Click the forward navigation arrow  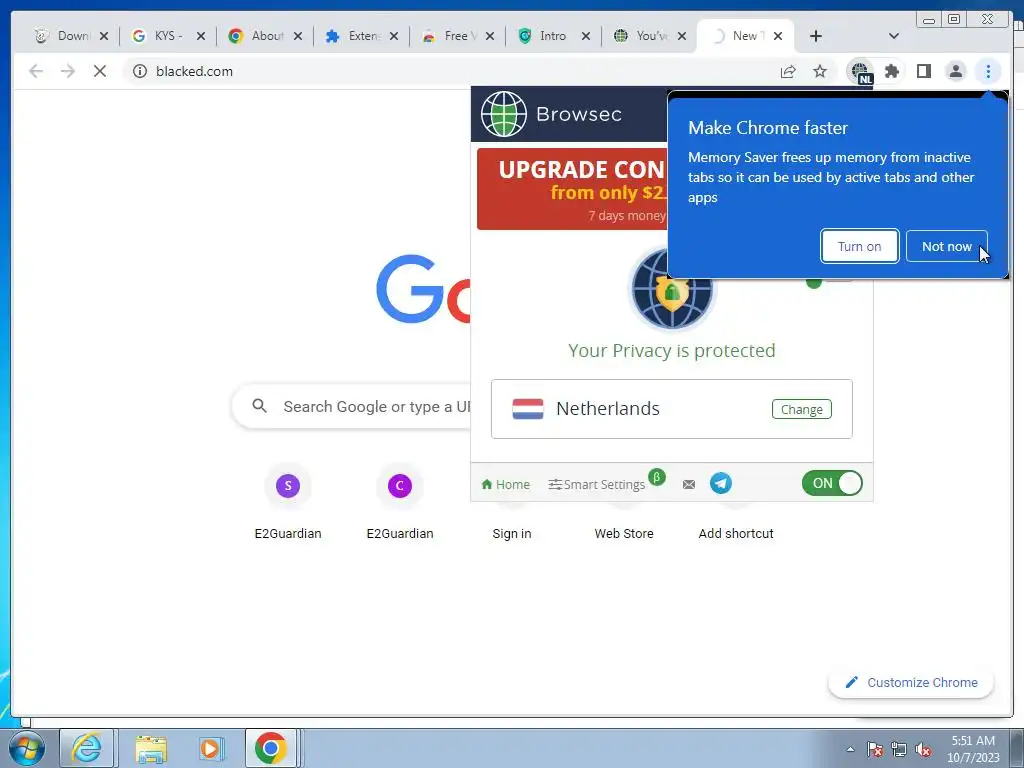pos(68,71)
